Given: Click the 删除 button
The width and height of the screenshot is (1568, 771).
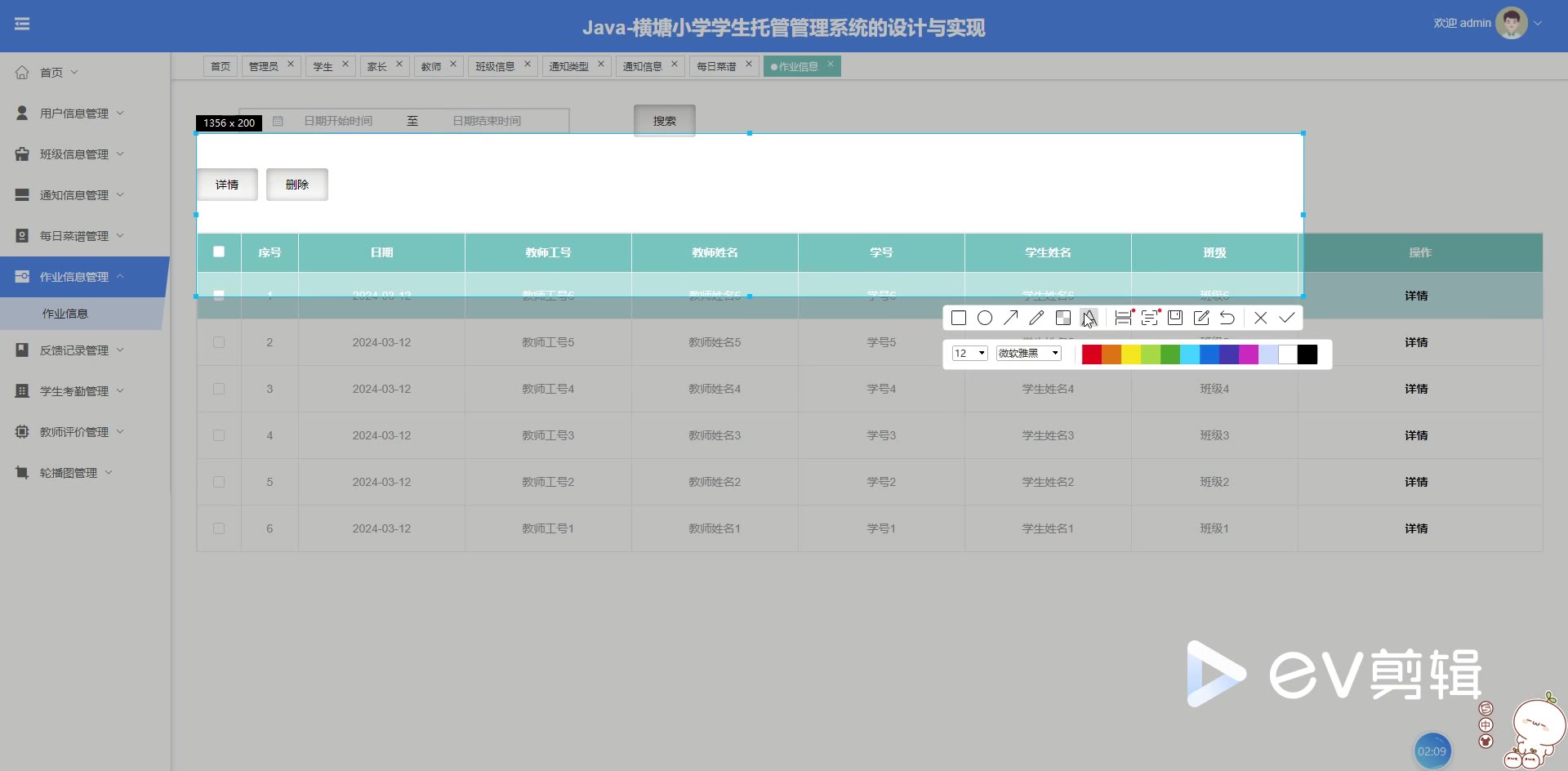Looking at the screenshot, I should [297, 185].
